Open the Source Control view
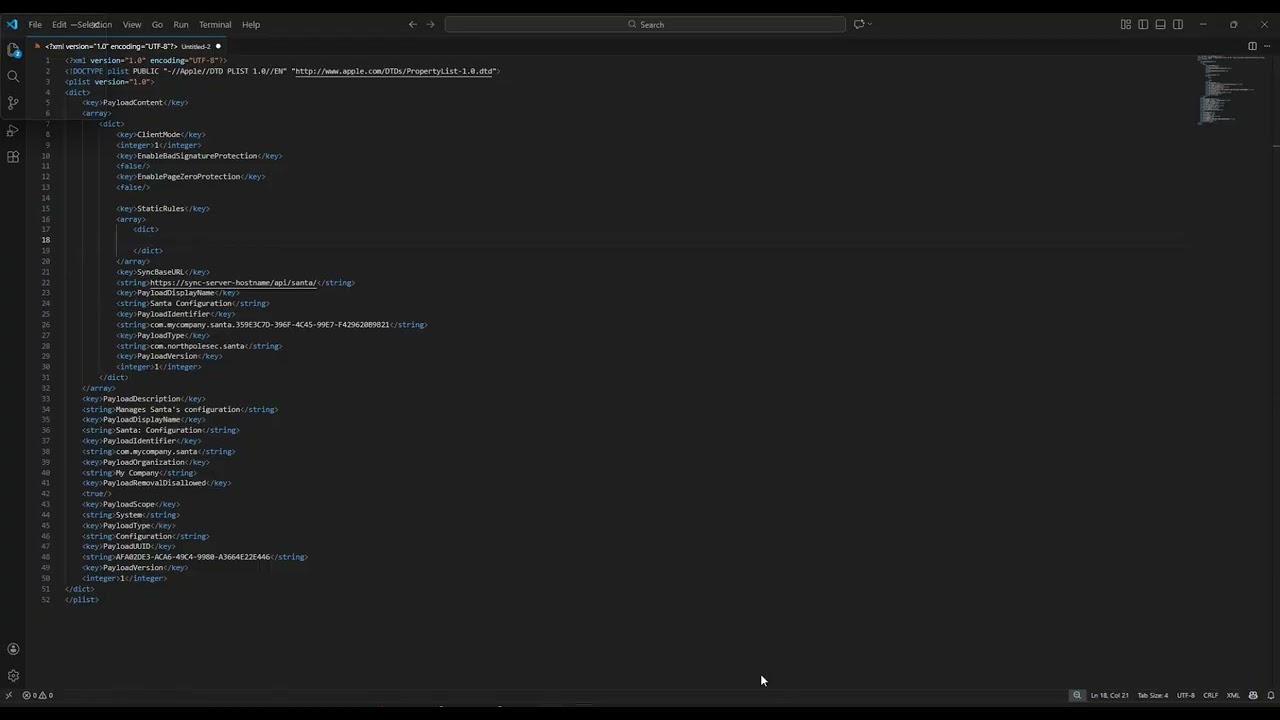The height and width of the screenshot is (720, 1280). click(13, 103)
